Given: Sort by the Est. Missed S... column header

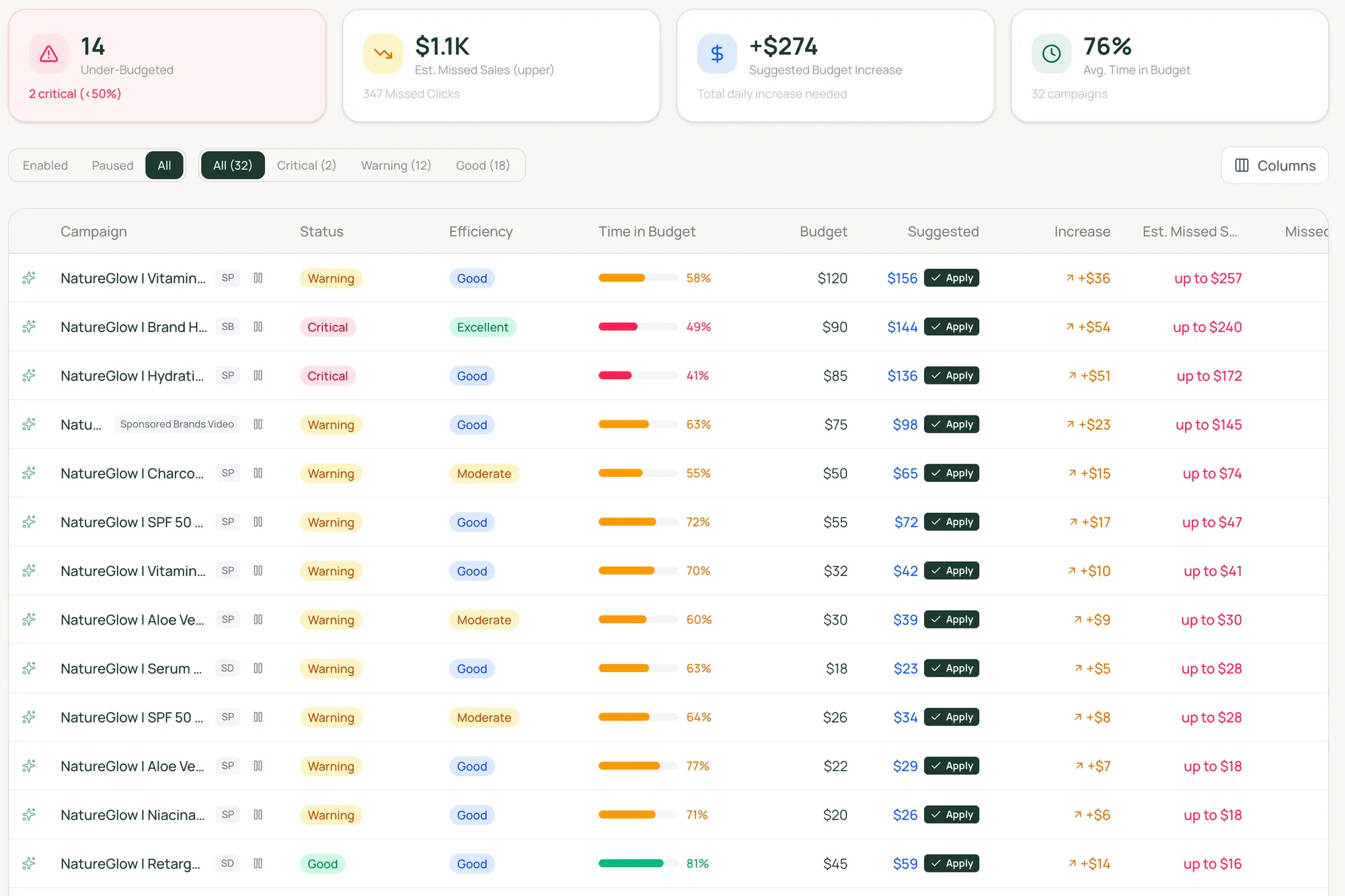Looking at the screenshot, I should tap(1190, 231).
